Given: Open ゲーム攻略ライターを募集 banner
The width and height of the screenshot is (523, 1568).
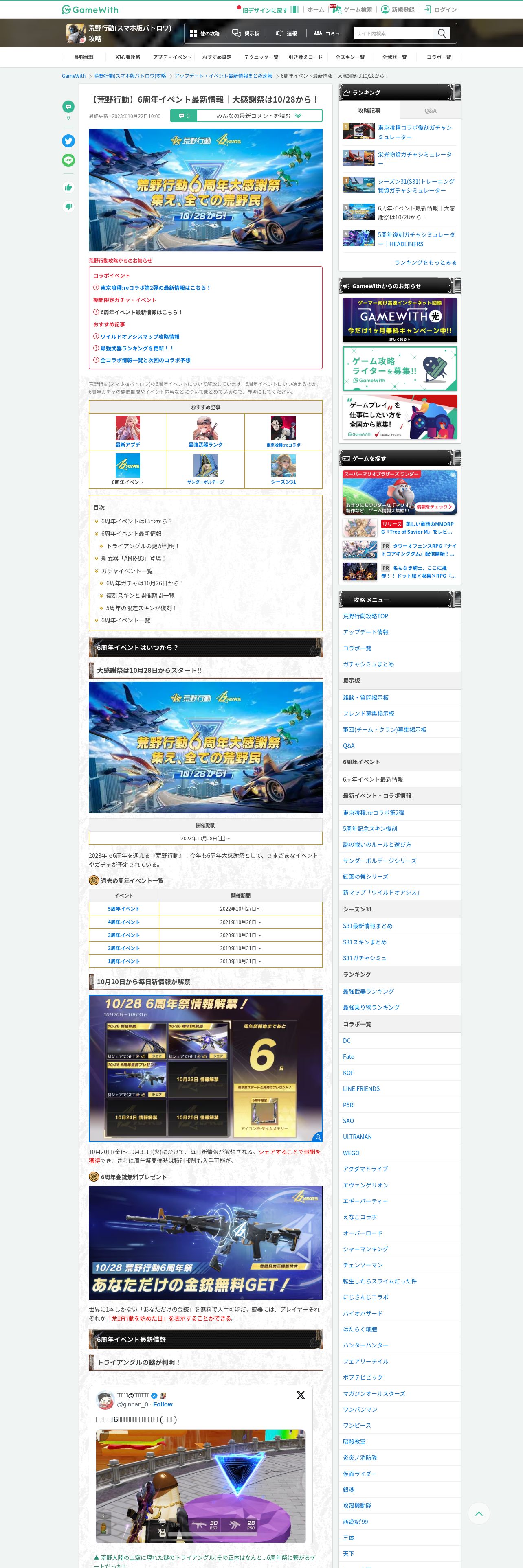Looking at the screenshot, I should (x=400, y=368).
